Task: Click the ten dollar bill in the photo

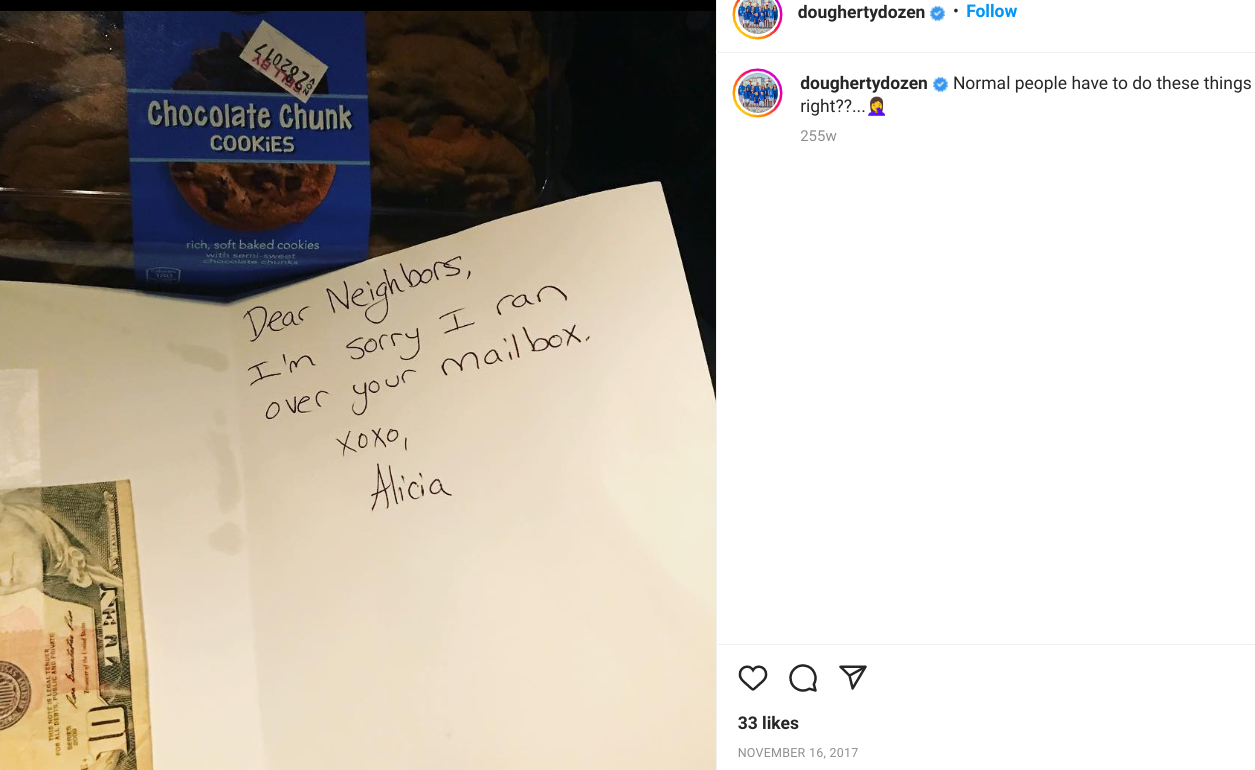Action: tap(72, 625)
